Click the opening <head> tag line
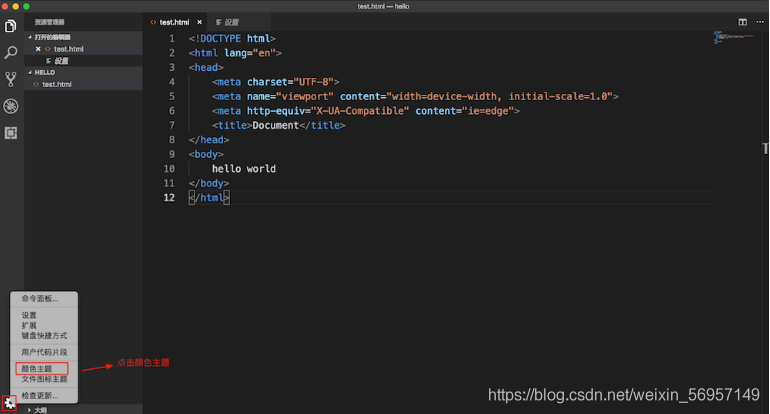 (206, 67)
